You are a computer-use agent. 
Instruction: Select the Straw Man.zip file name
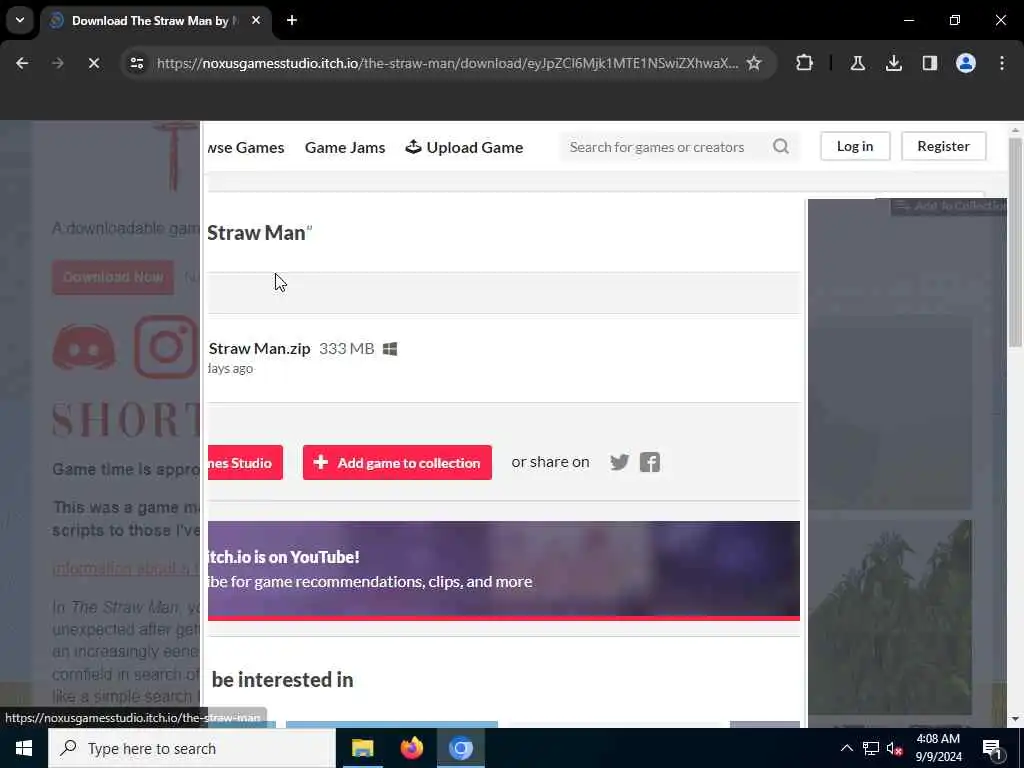[x=259, y=349]
